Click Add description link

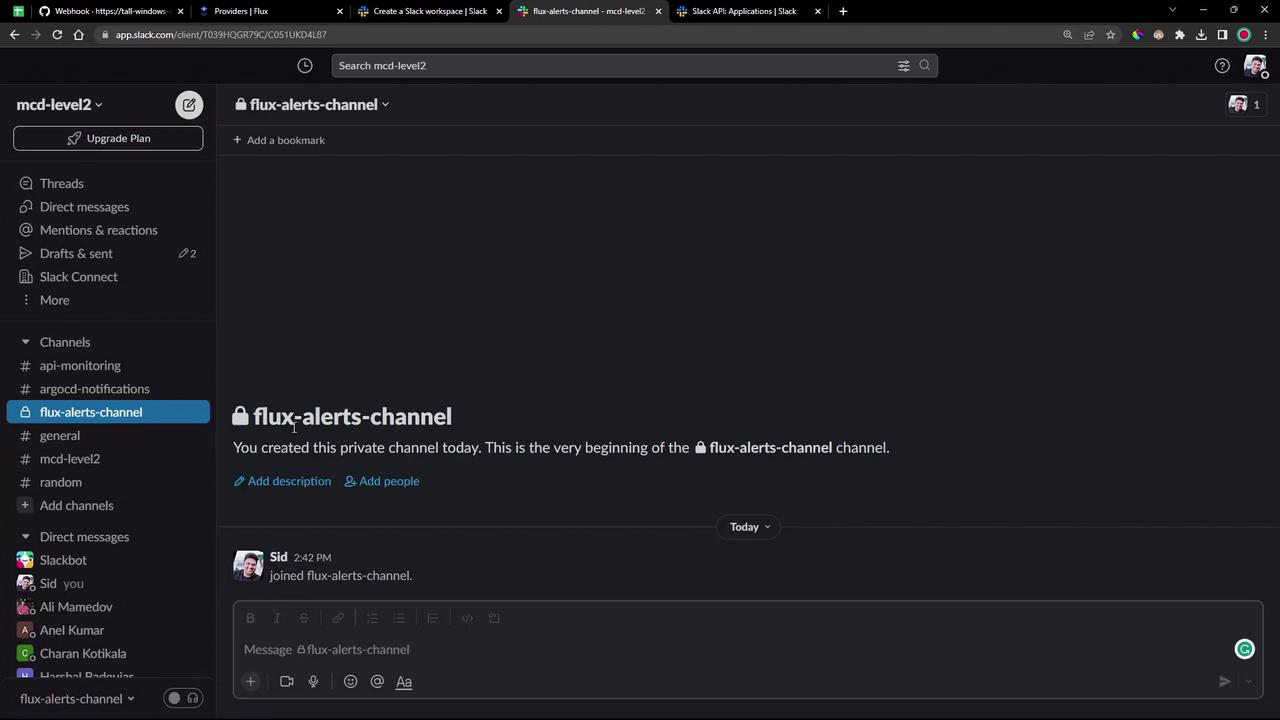(x=282, y=482)
